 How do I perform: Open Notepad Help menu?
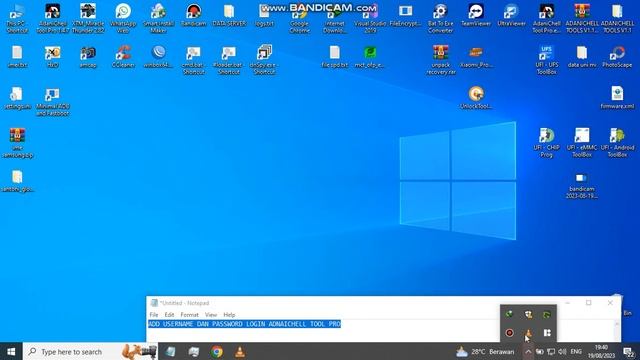tap(229, 315)
